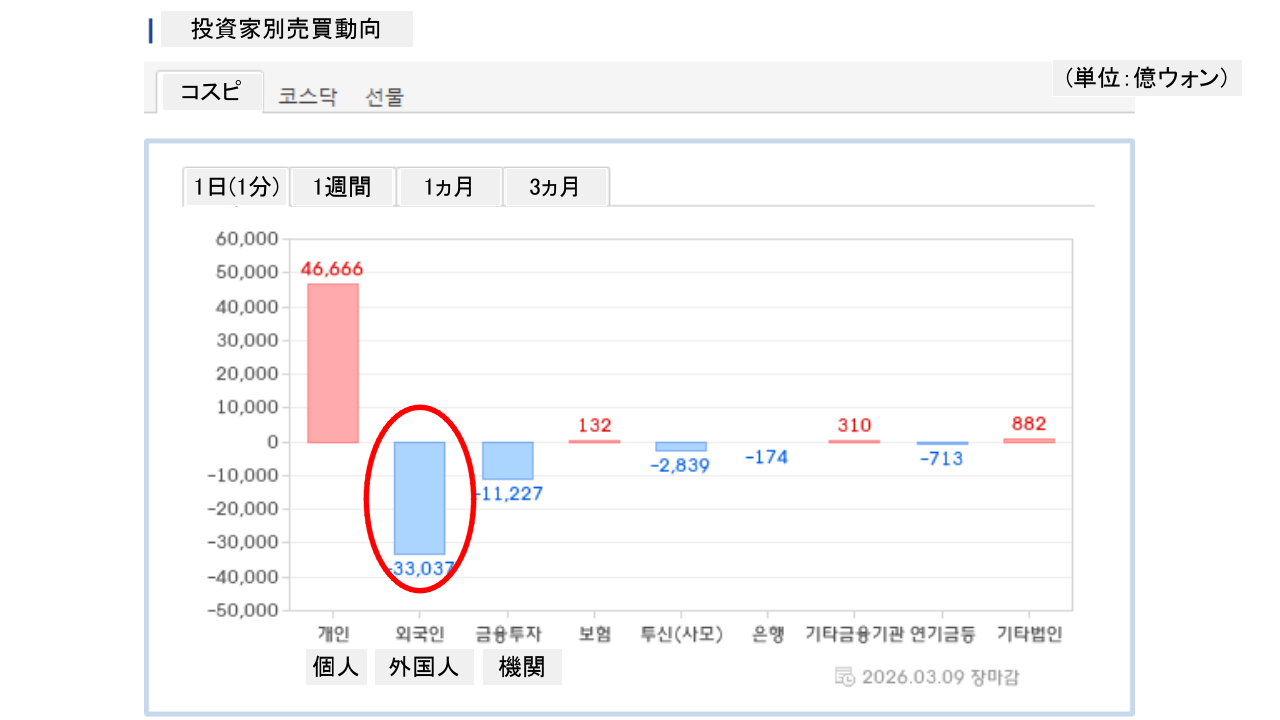This screenshot has width=1280, height=720.
Task: Click the 보험 bar showing 132
Action: 594,441
